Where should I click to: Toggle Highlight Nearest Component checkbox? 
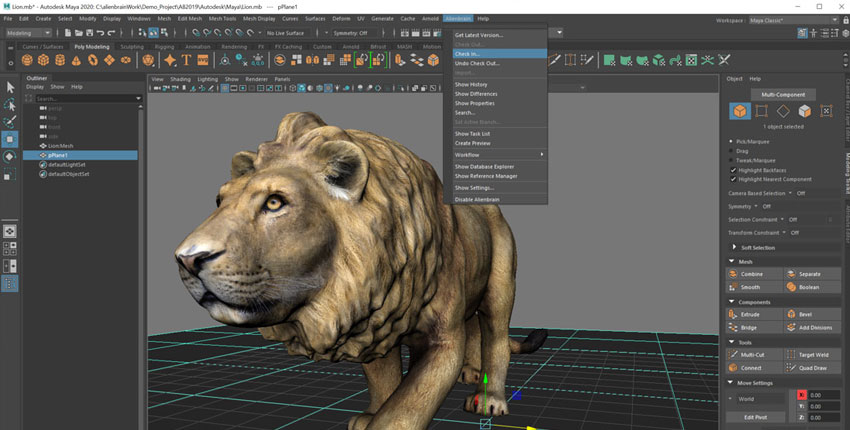coord(733,179)
